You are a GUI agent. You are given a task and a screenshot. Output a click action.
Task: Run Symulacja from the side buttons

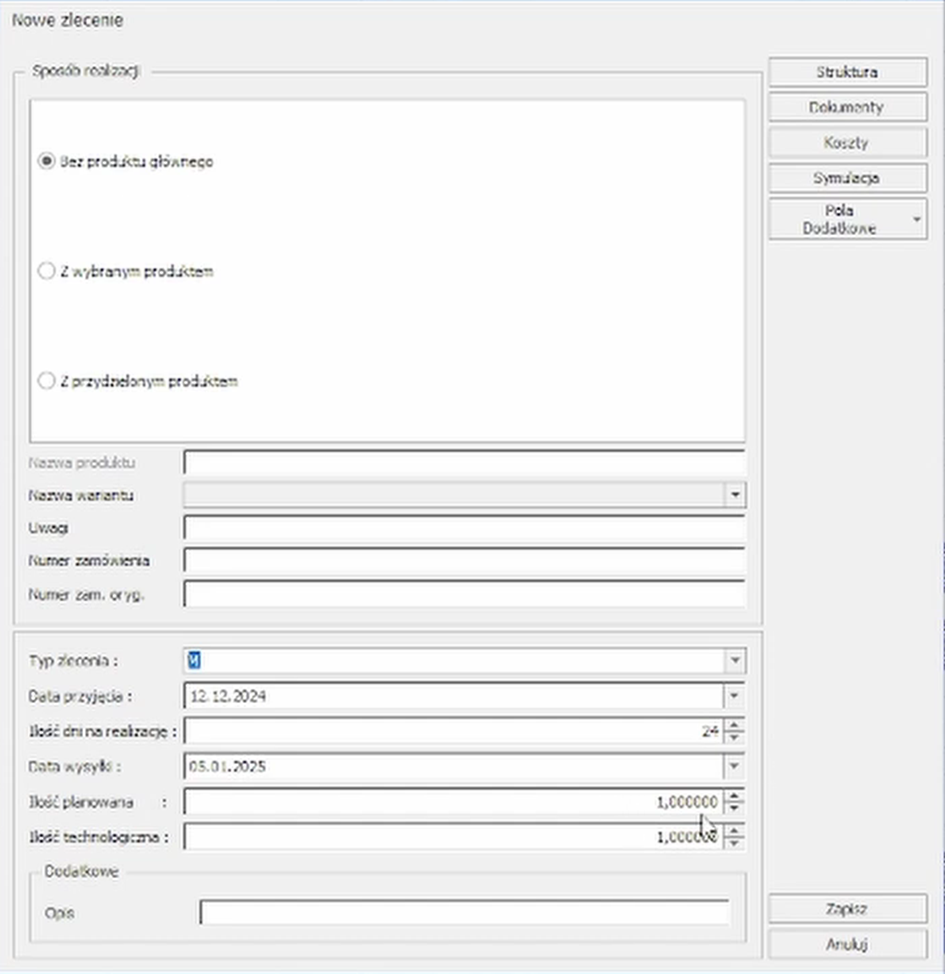(847, 177)
